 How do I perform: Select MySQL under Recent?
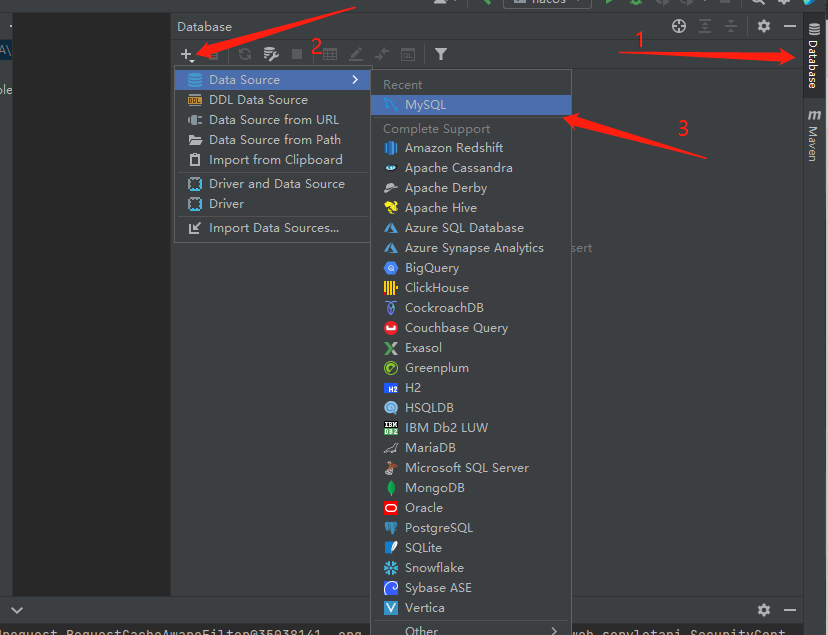471,105
